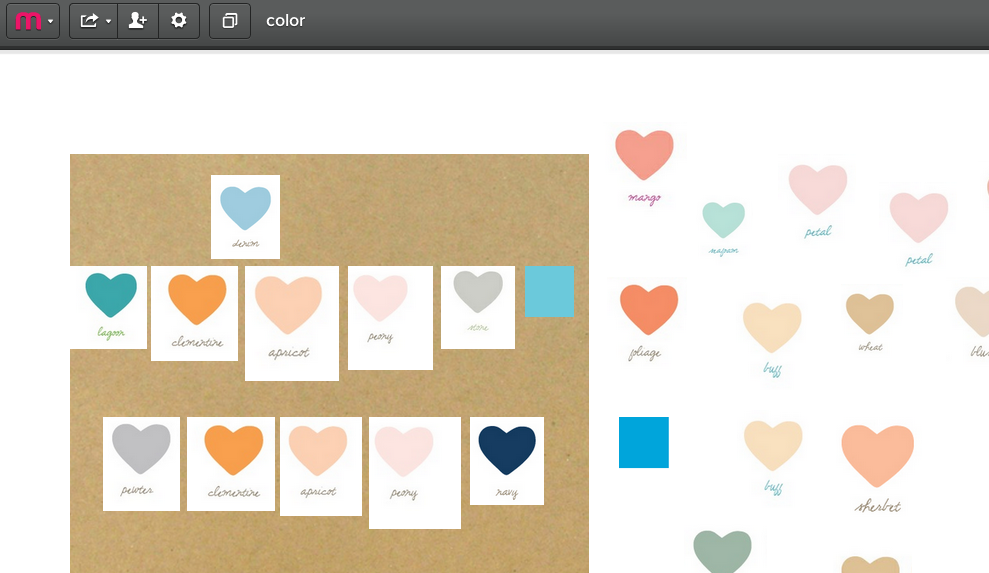This screenshot has width=989, height=573.
Task: Click the large apricot card in upper row
Action: 291,322
